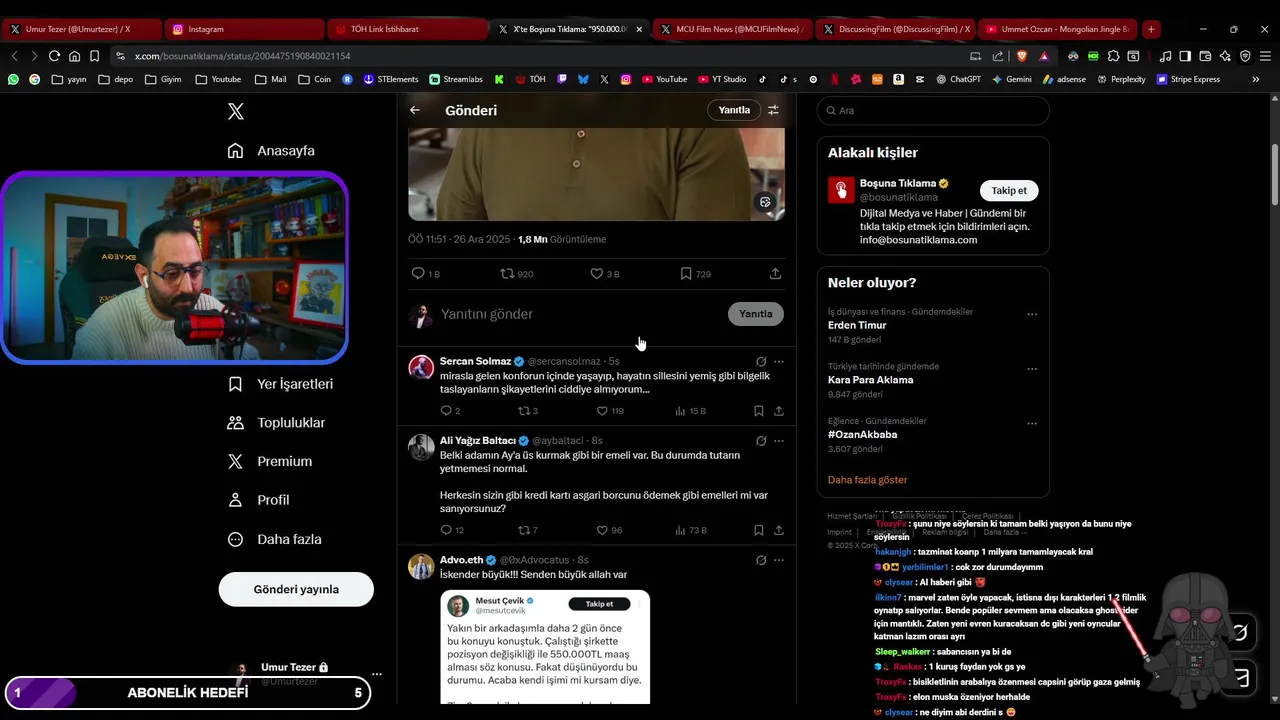Click the Yanıtla submit button beside reply field

click(x=755, y=314)
